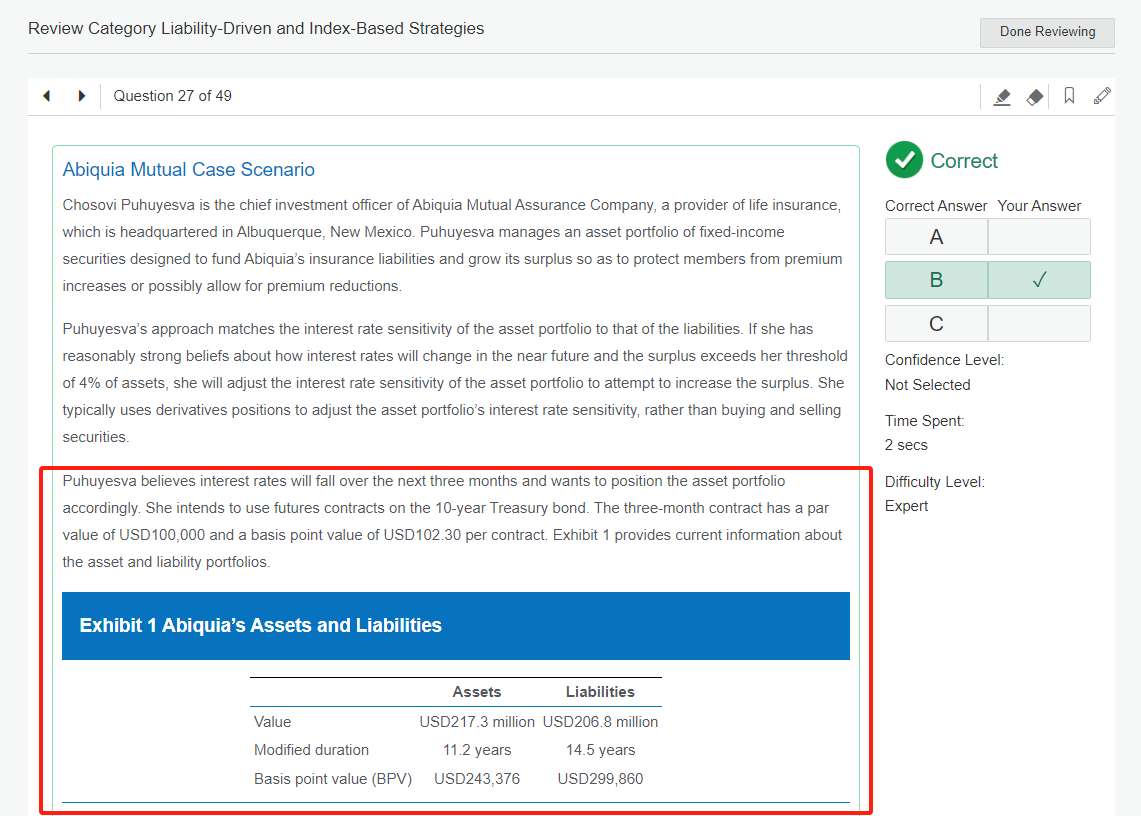Click the Your Answer cell beside option A
The image size is (1141, 816).
coord(1039,237)
